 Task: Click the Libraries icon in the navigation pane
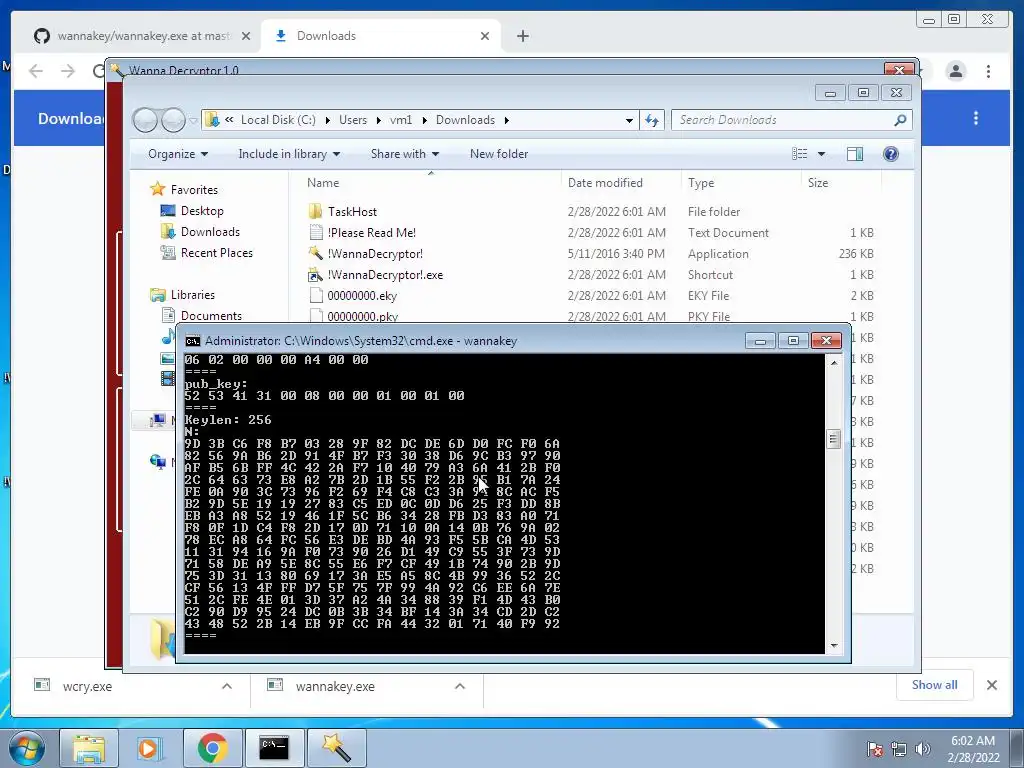click(157, 295)
